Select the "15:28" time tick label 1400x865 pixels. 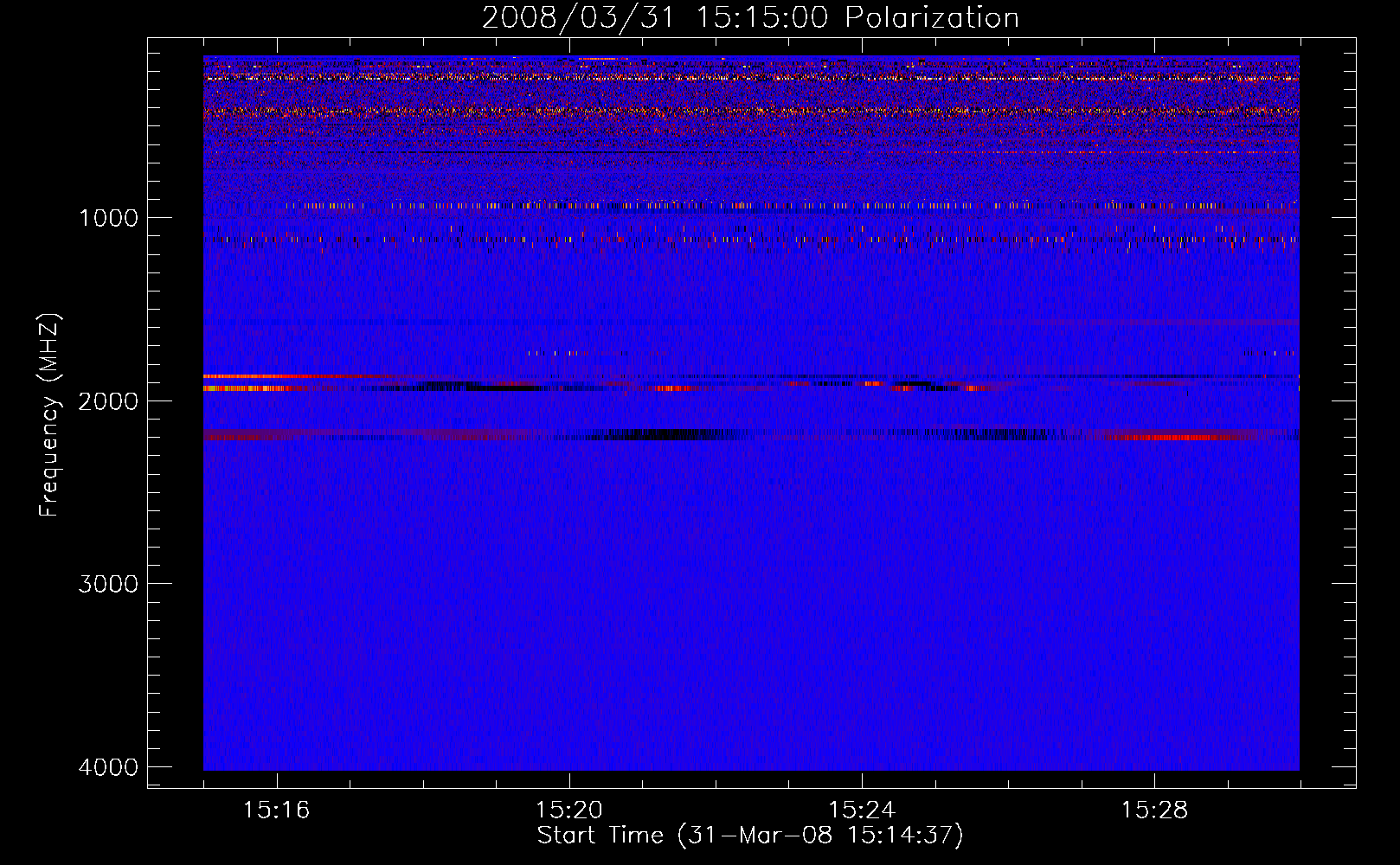point(1154,810)
